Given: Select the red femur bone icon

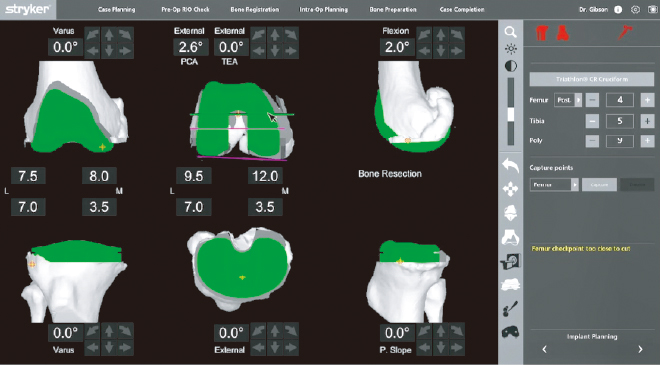Looking at the screenshot, I should click(563, 33).
